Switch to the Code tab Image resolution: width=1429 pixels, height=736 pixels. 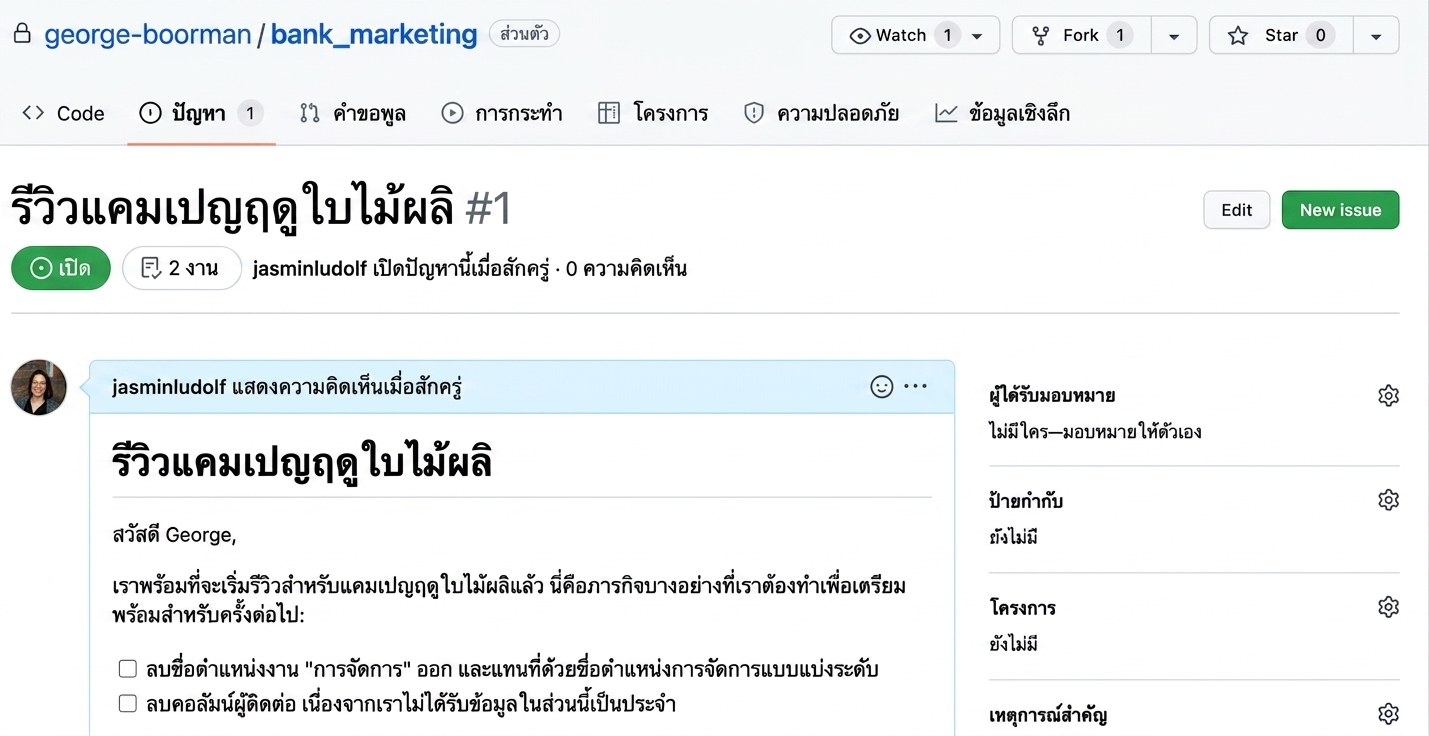coord(63,113)
